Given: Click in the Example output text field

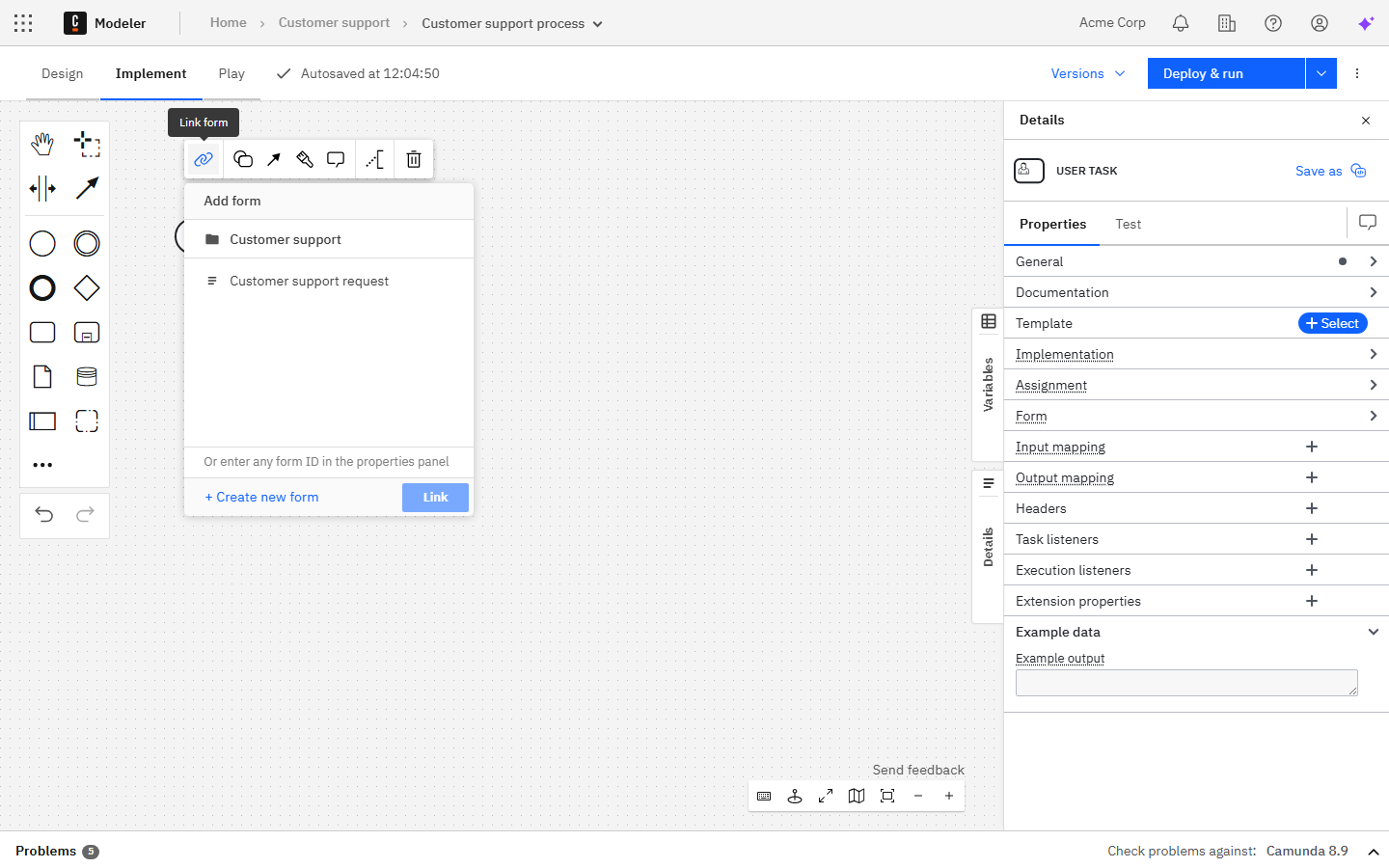Looking at the screenshot, I should [1185, 683].
